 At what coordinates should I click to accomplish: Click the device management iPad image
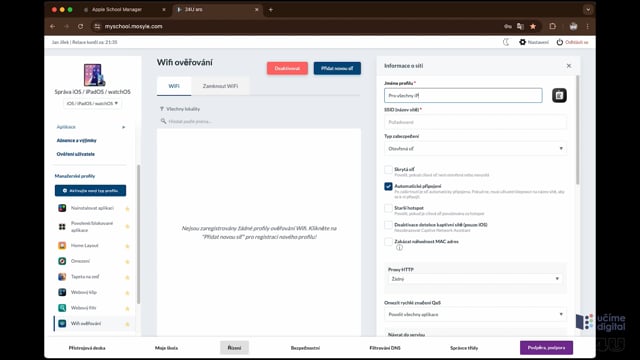point(94,75)
